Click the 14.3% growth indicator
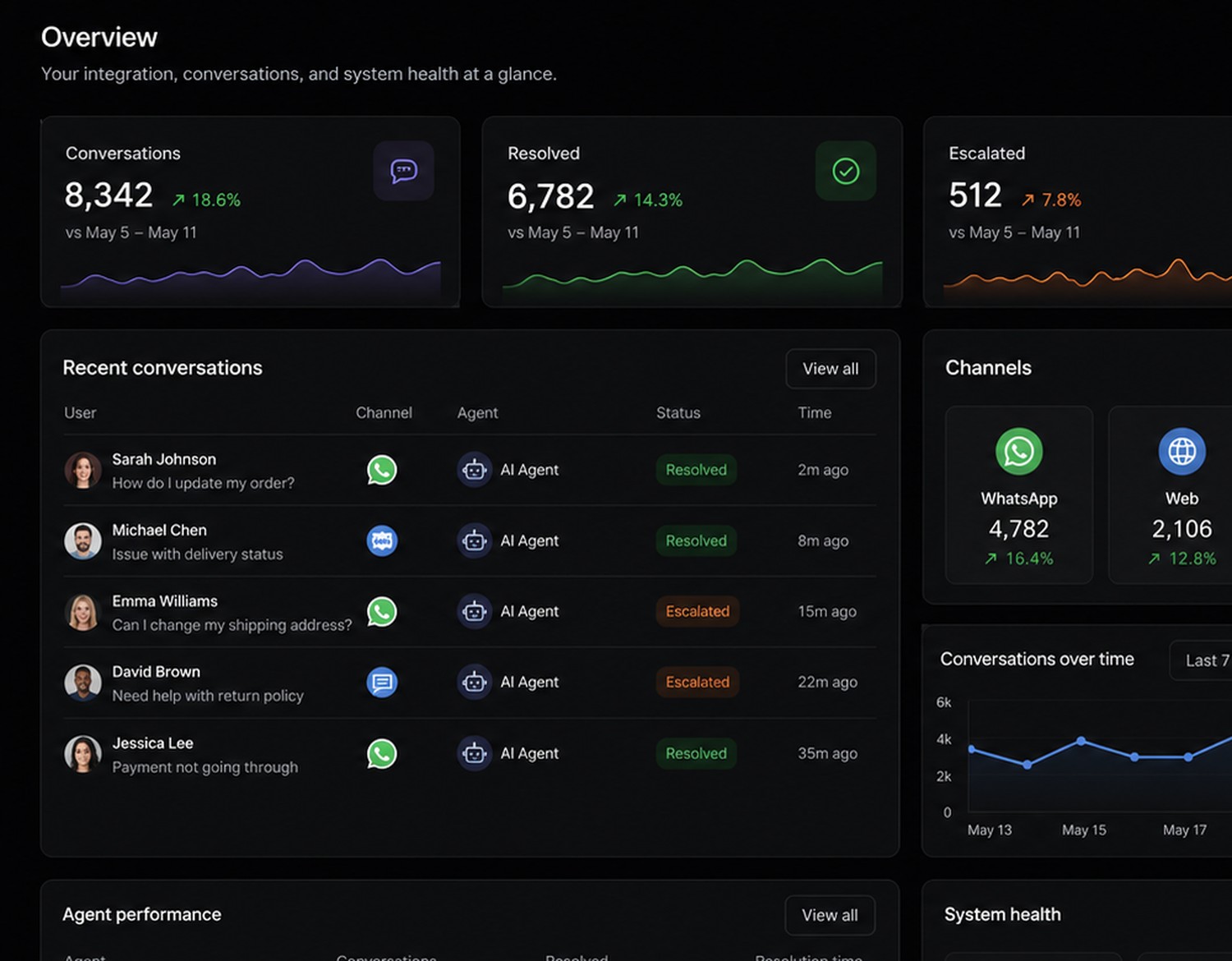Viewport: 1232px width, 961px height. [x=648, y=200]
